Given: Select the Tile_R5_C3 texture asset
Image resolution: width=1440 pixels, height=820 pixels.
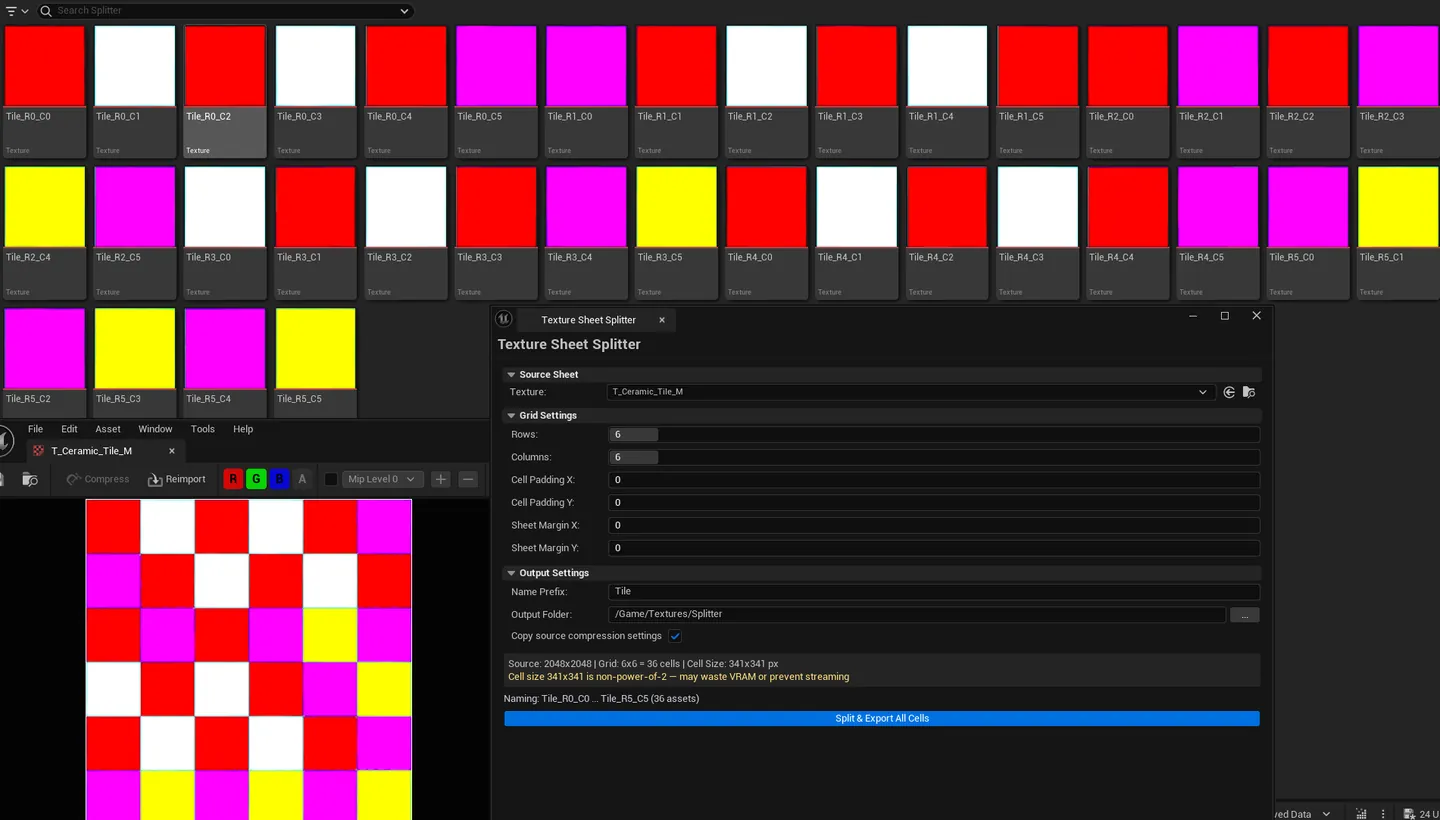Looking at the screenshot, I should click(x=135, y=362).
